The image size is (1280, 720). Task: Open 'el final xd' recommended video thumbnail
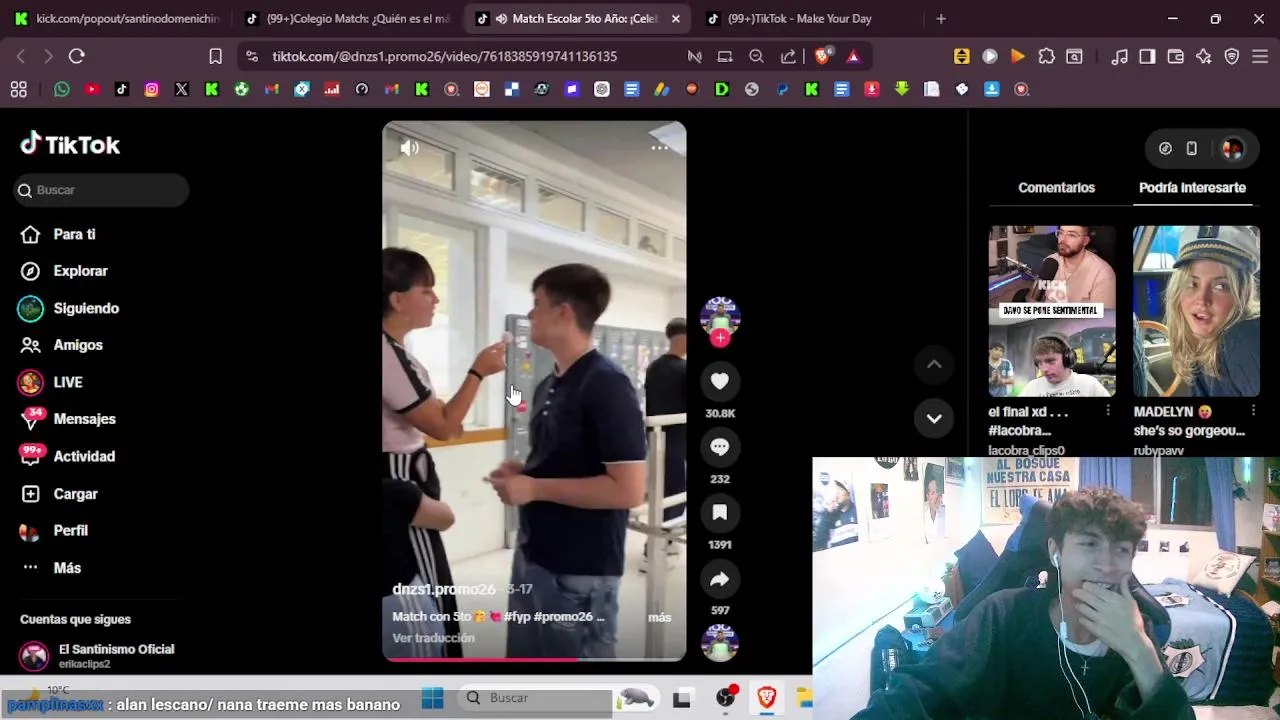point(1052,311)
